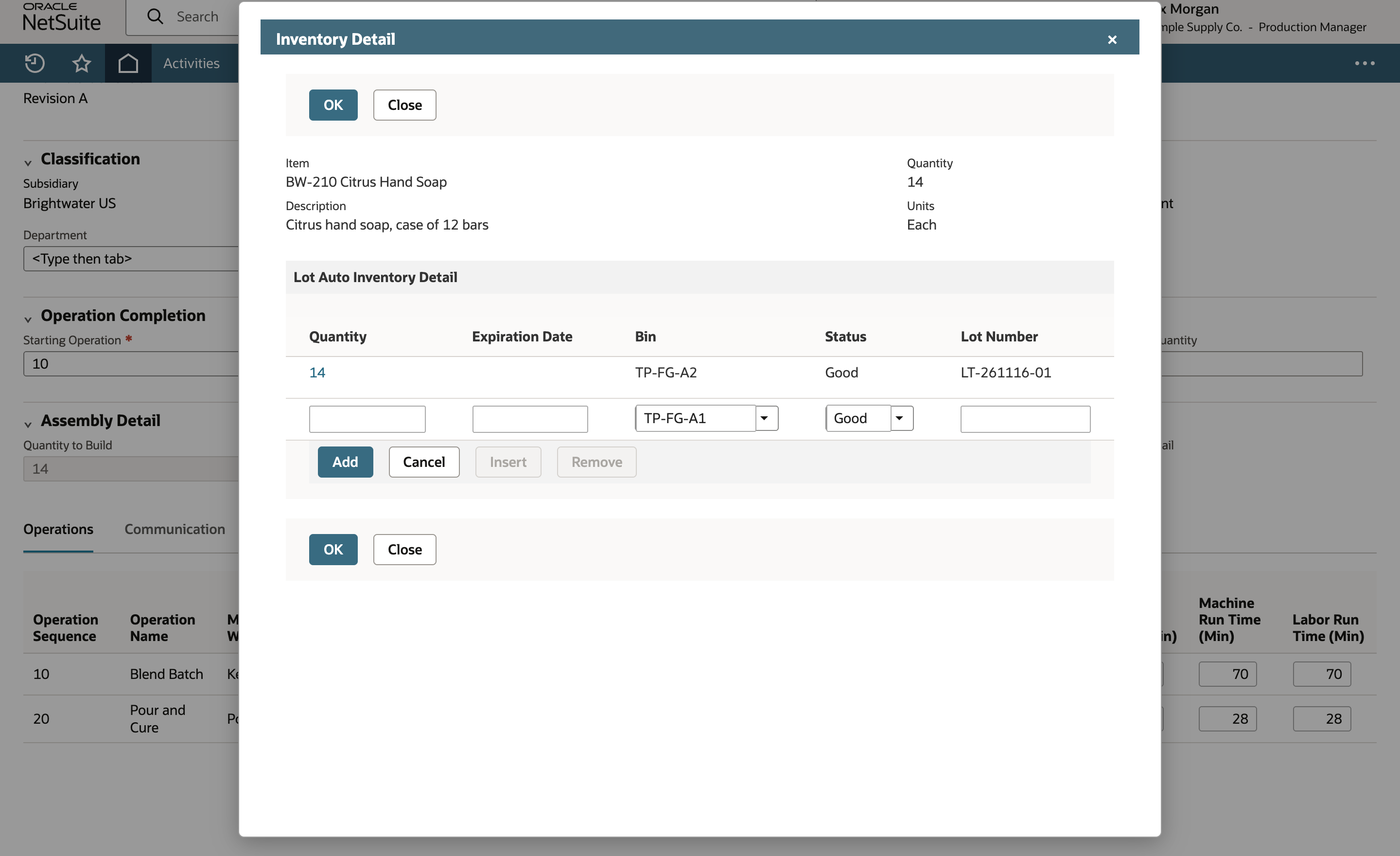
Task: Open the Shortcuts star icon
Action: click(x=82, y=63)
